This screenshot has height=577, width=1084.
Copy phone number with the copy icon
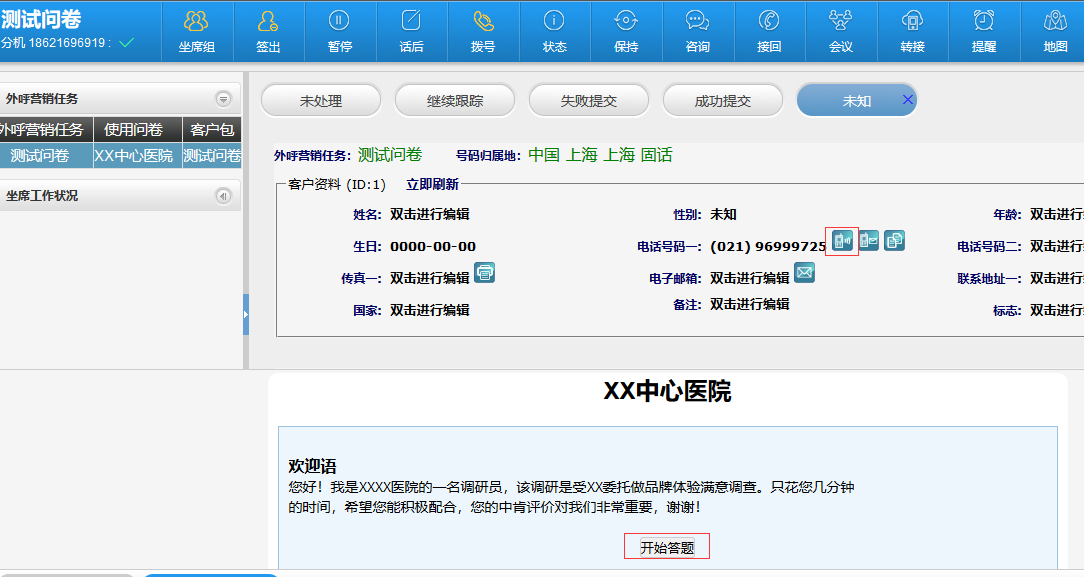[x=894, y=241]
